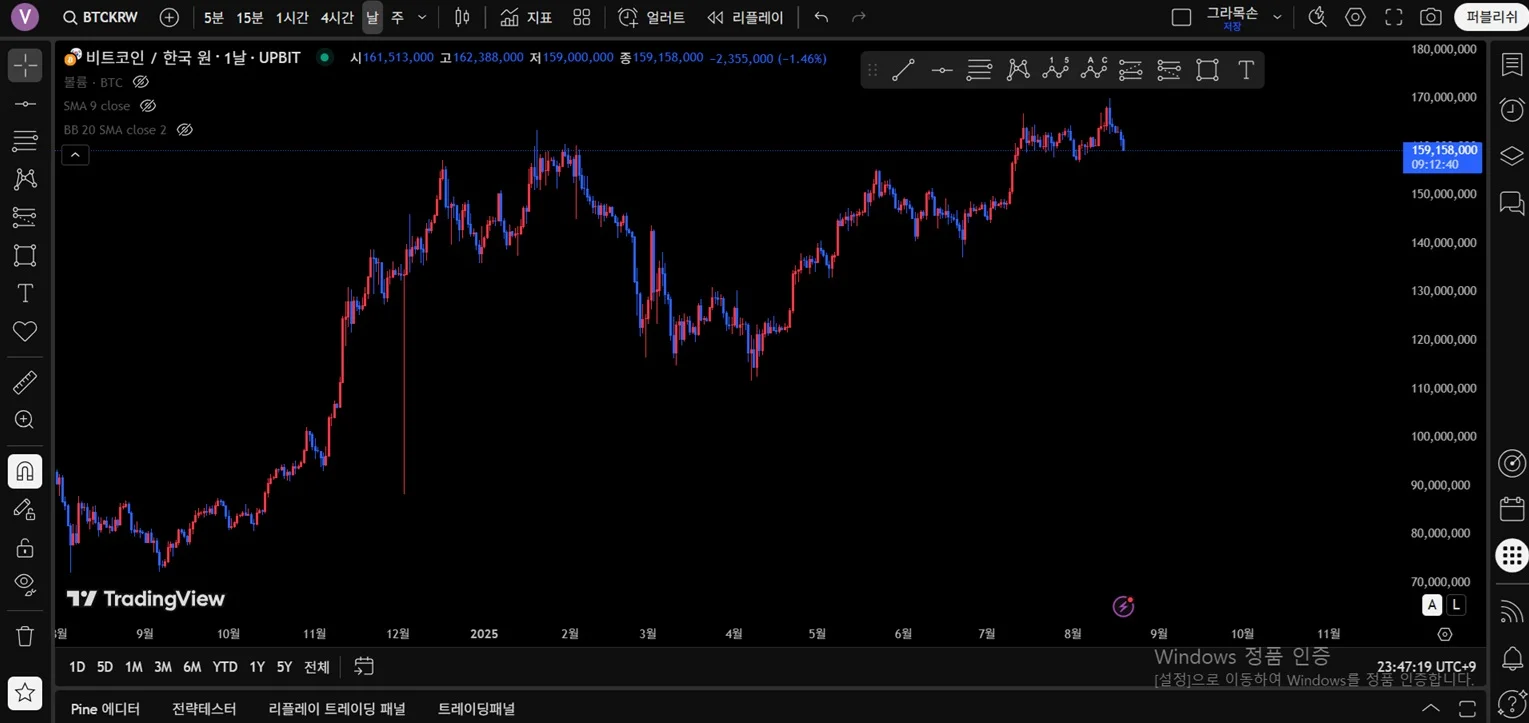Screen dimensions: 1529x723
Task: Pick the text tool in floating toolbar
Action: tap(1246, 70)
